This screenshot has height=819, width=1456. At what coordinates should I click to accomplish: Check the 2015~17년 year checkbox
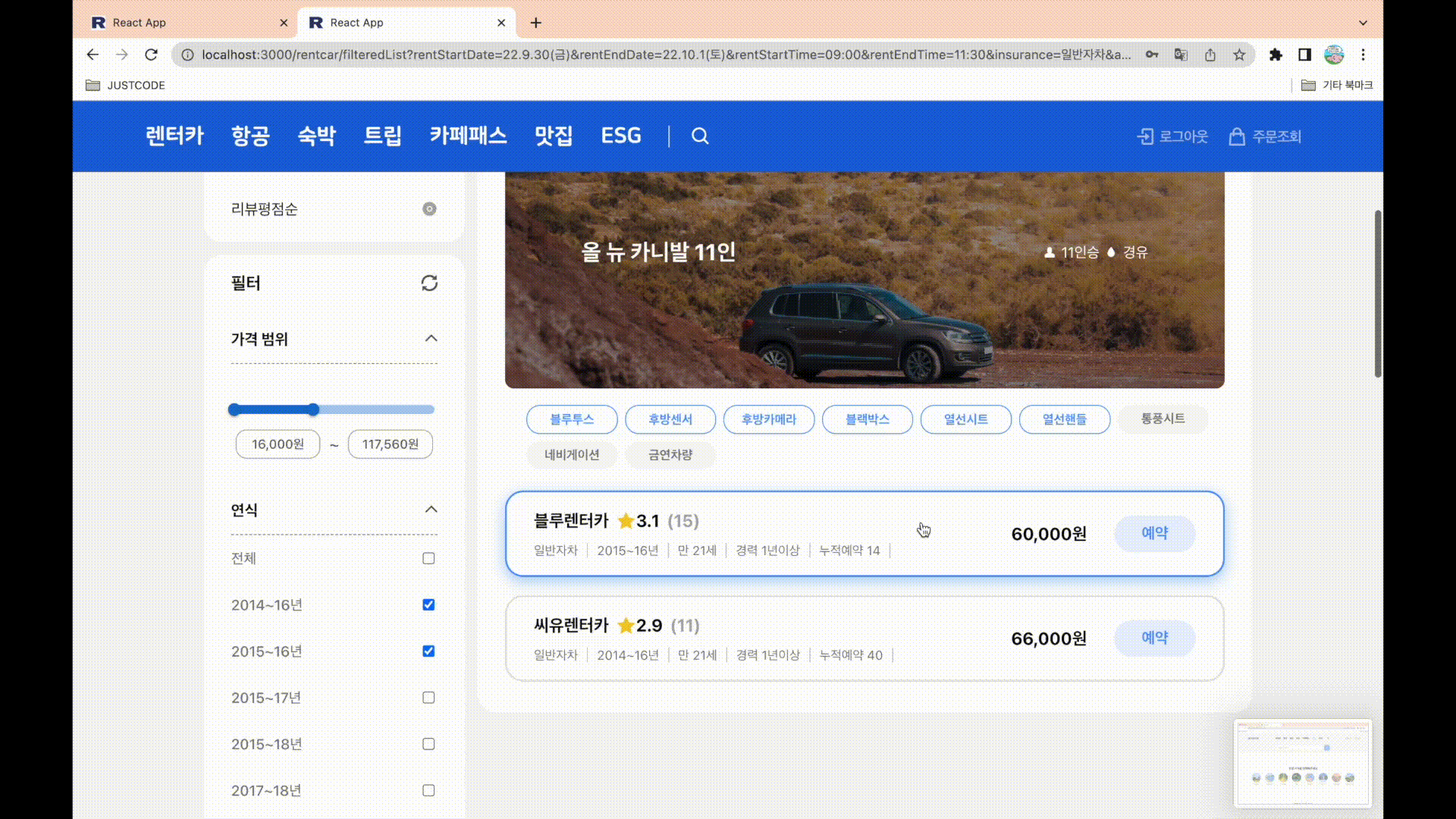[428, 698]
